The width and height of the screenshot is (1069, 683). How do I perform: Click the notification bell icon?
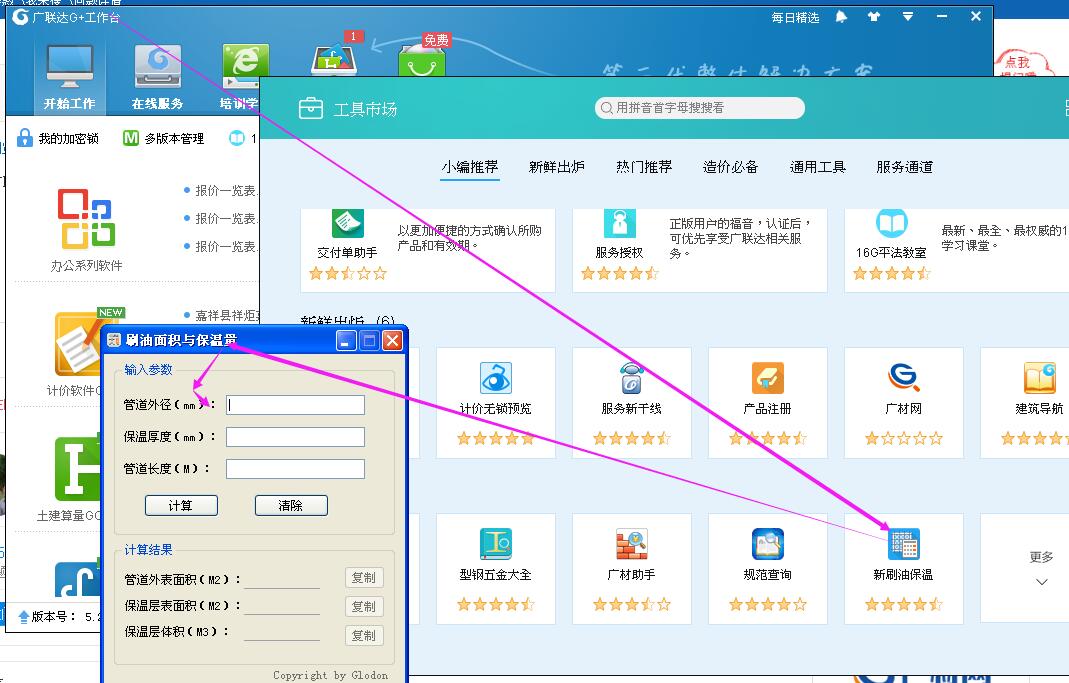click(x=841, y=17)
